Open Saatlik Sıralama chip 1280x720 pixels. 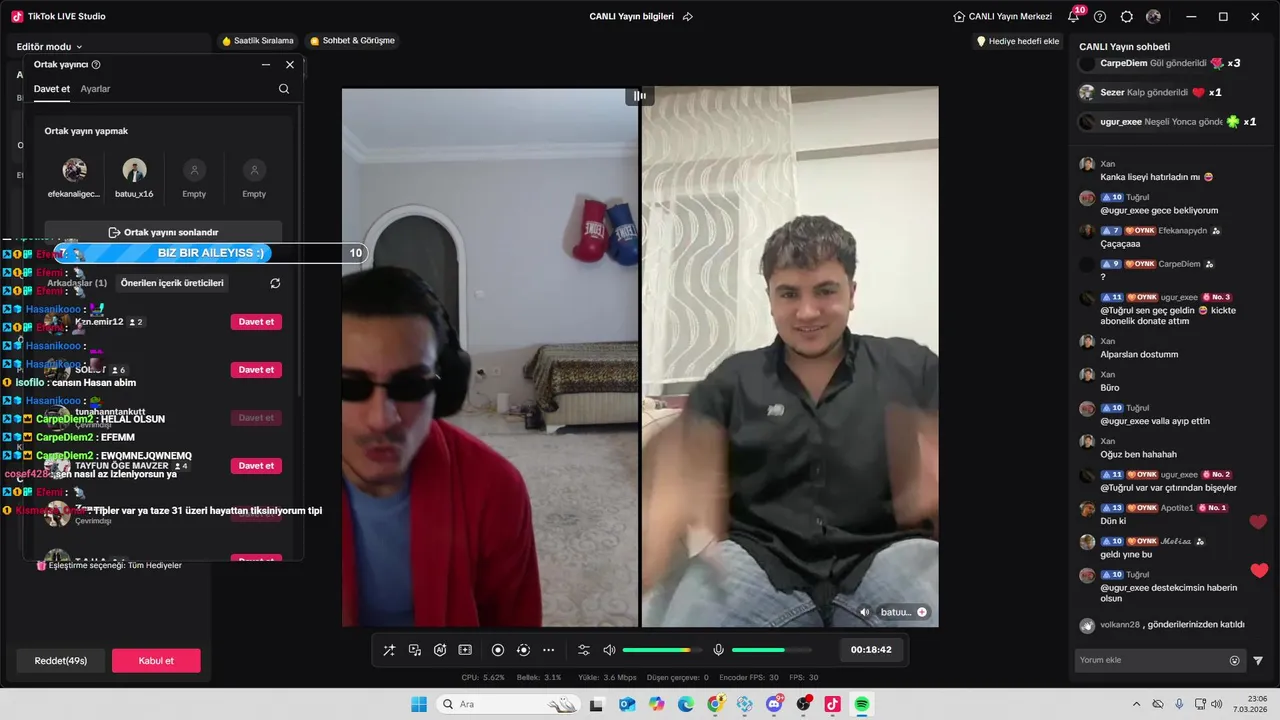pos(258,41)
